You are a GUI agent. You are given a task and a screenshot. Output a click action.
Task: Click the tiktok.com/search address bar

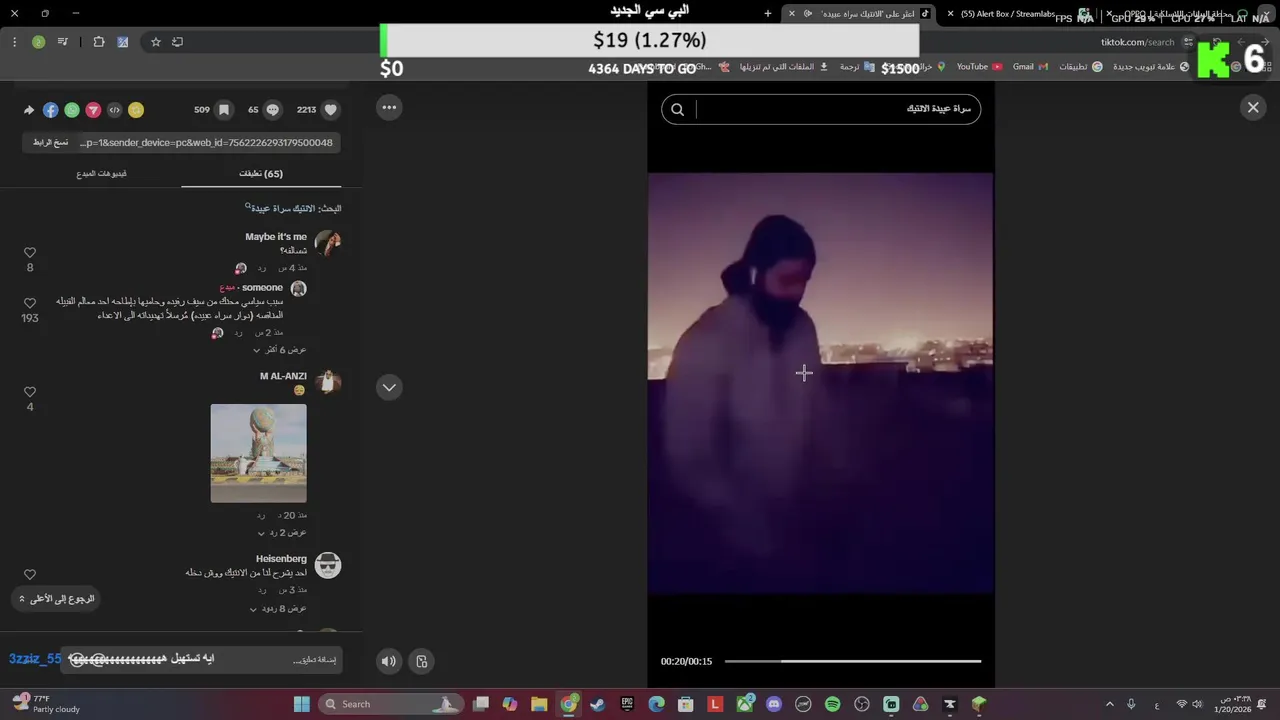1138,42
